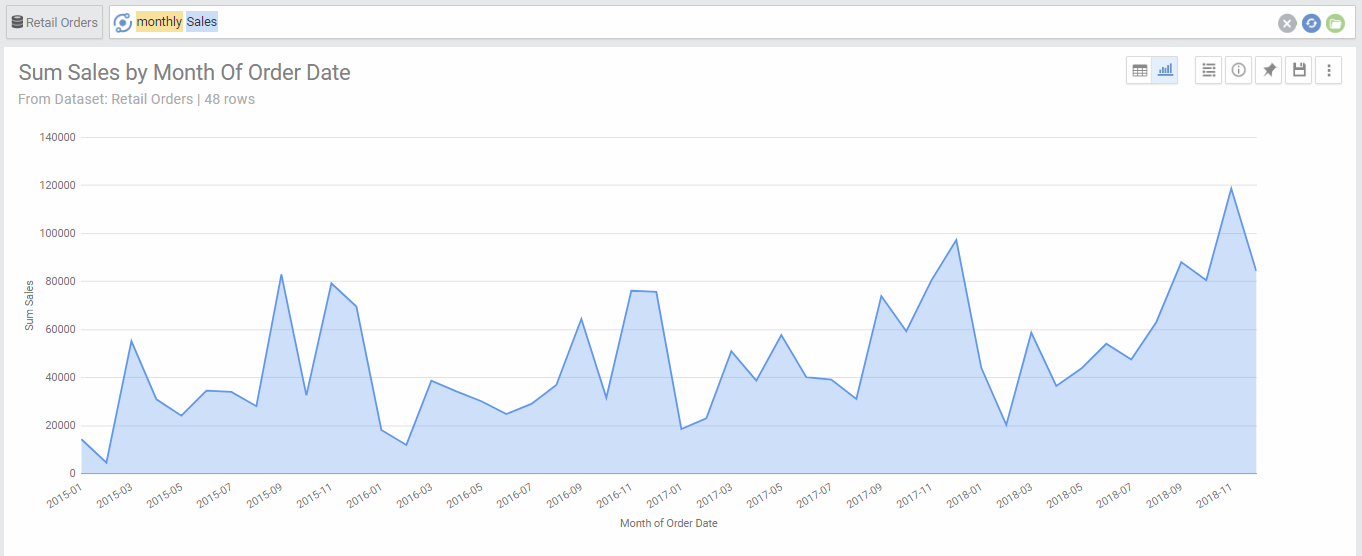Click the 140000 y-axis label

(58, 138)
